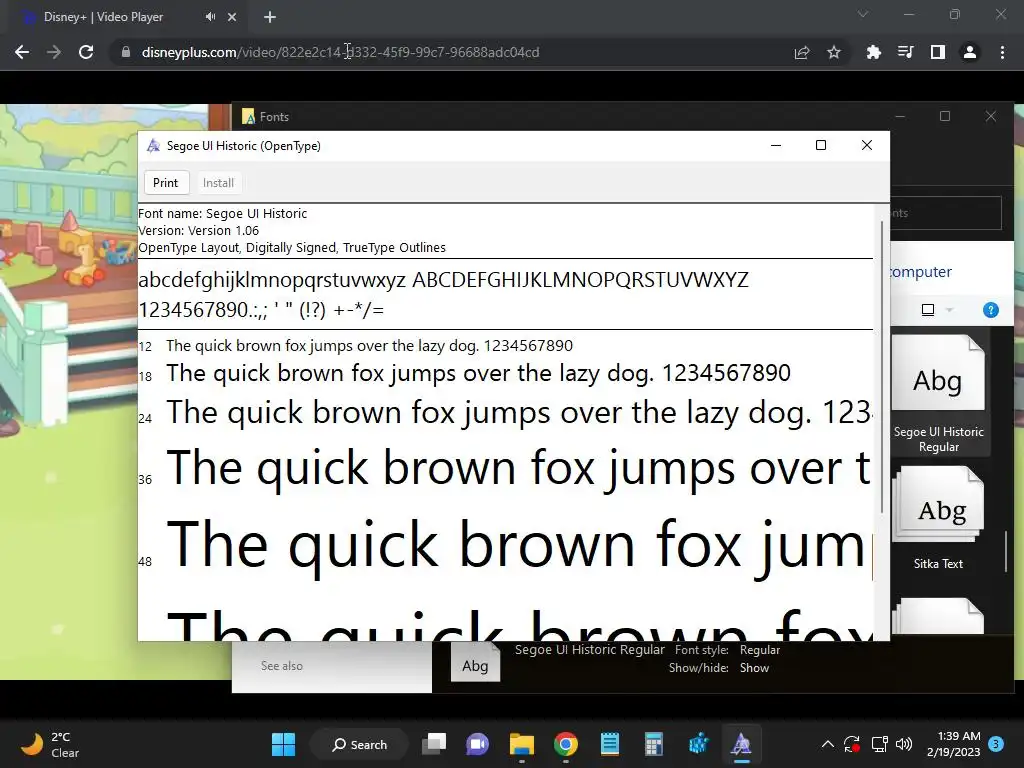Click Show value next to Show/hide
Viewport: 1024px width, 768px height.
754,667
